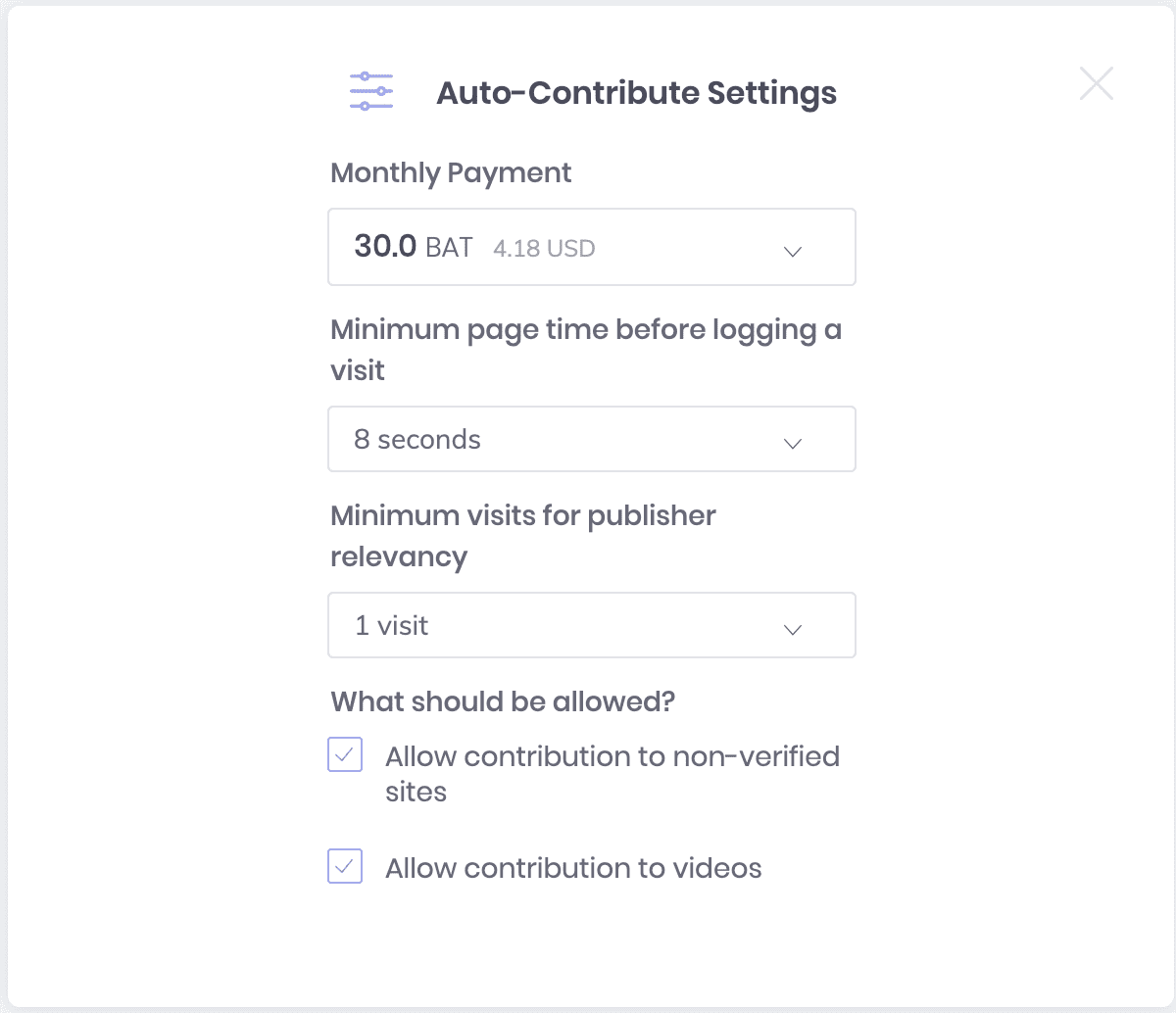Open the 30.0 BAT monthly payment dropdown
The width and height of the screenshot is (1176, 1013).
(592, 247)
